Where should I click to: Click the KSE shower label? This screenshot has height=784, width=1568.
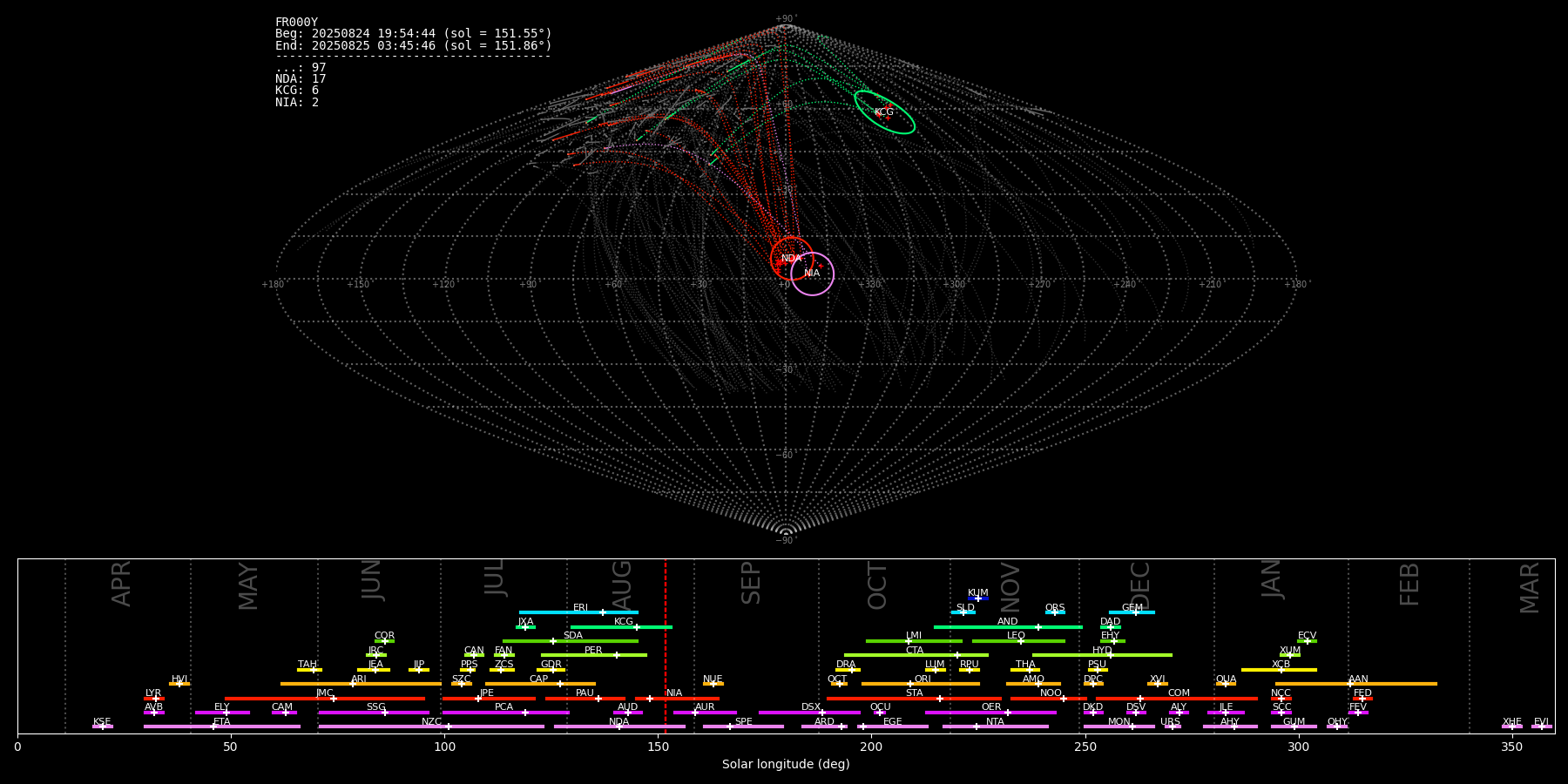[102, 722]
